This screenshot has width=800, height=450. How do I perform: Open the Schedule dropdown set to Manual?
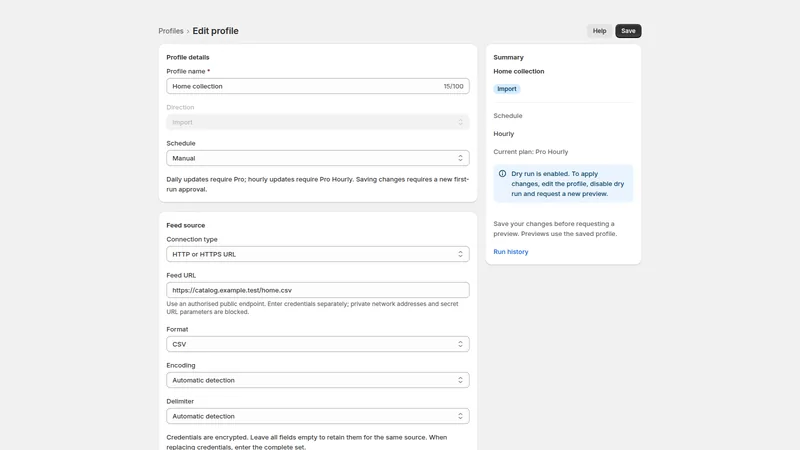click(x=317, y=158)
